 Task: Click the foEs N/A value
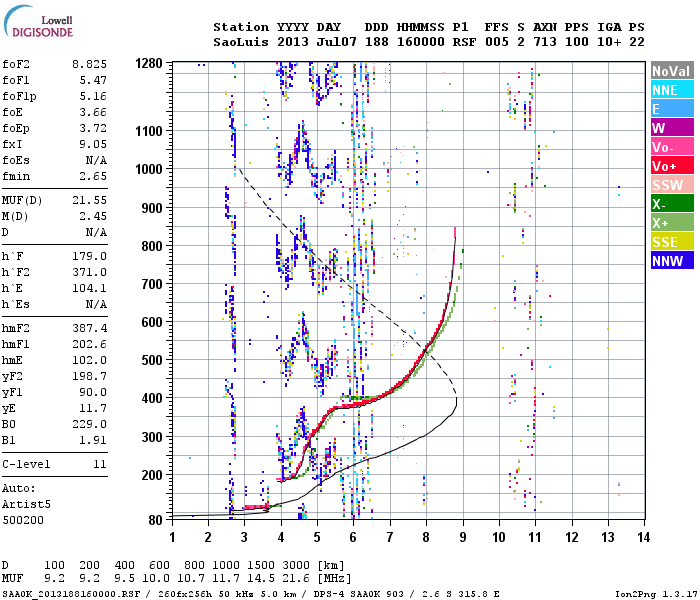96,160
